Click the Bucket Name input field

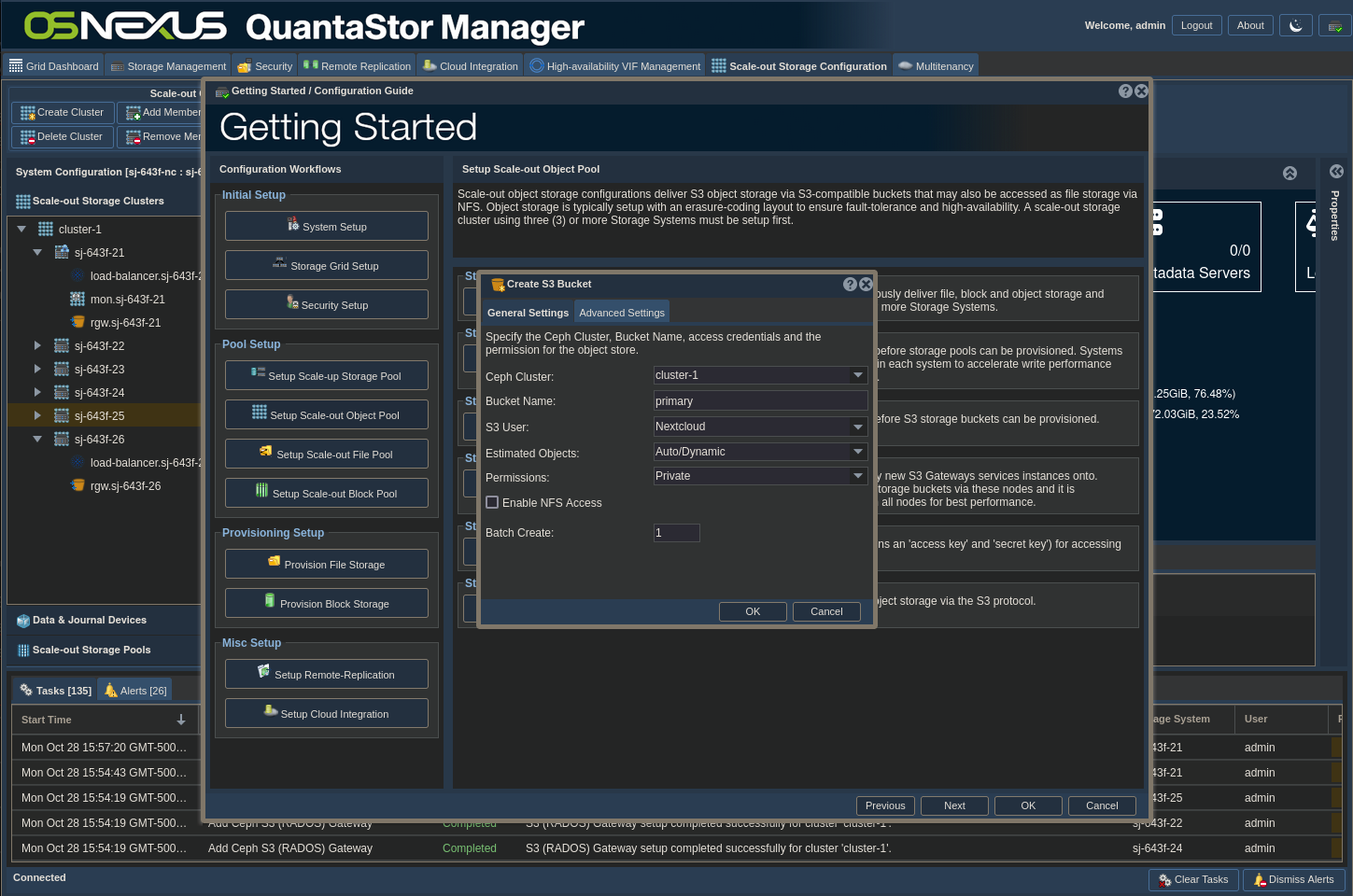point(760,401)
